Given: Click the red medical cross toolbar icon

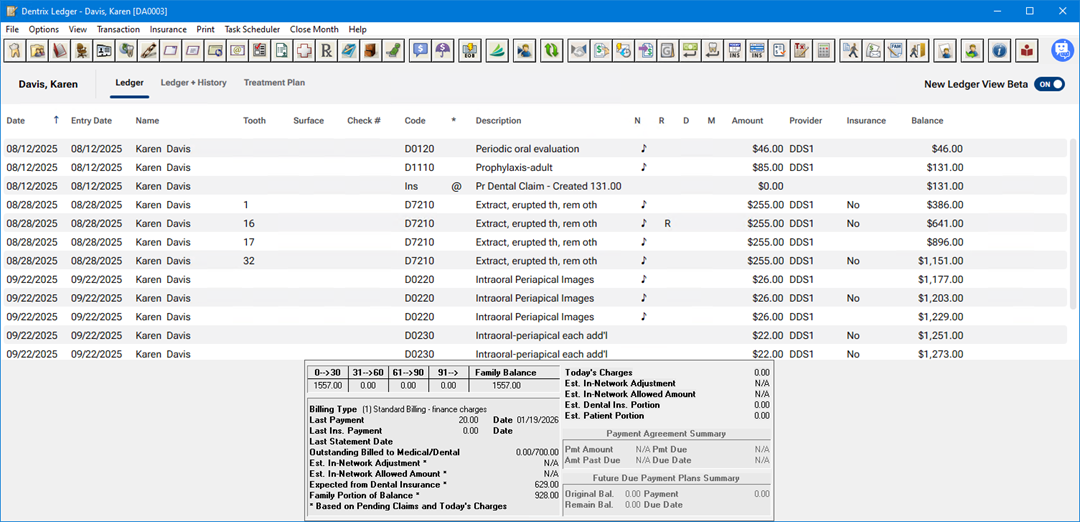Looking at the screenshot, I should (x=303, y=50).
